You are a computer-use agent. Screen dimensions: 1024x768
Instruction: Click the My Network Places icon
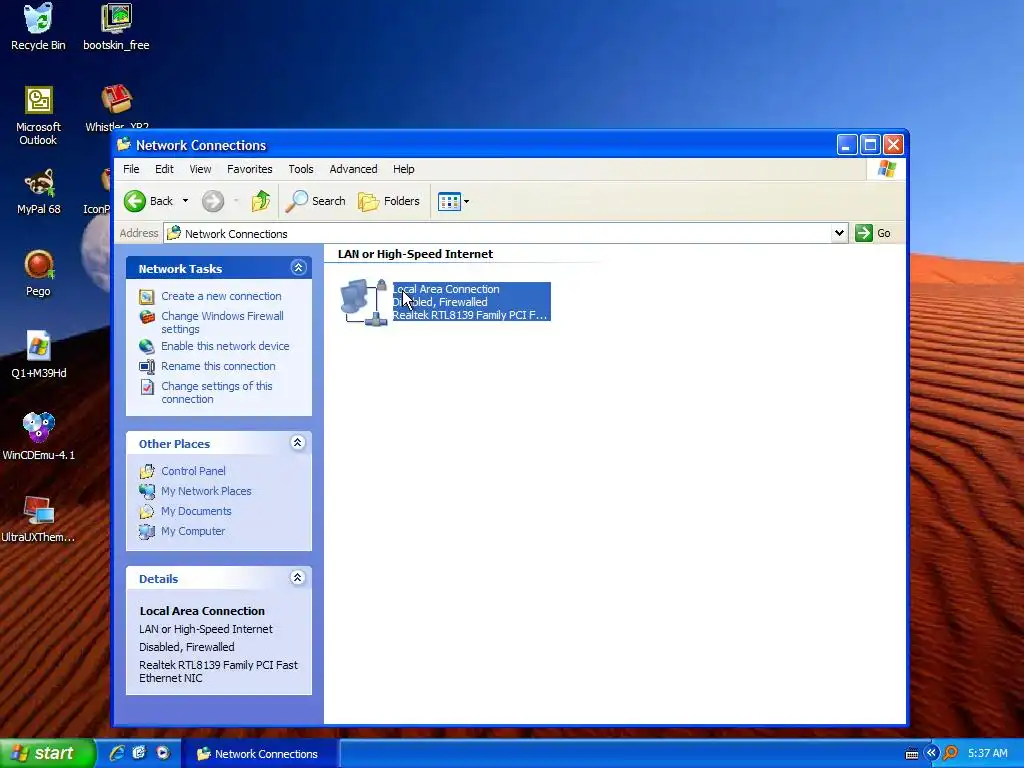(x=147, y=492)
